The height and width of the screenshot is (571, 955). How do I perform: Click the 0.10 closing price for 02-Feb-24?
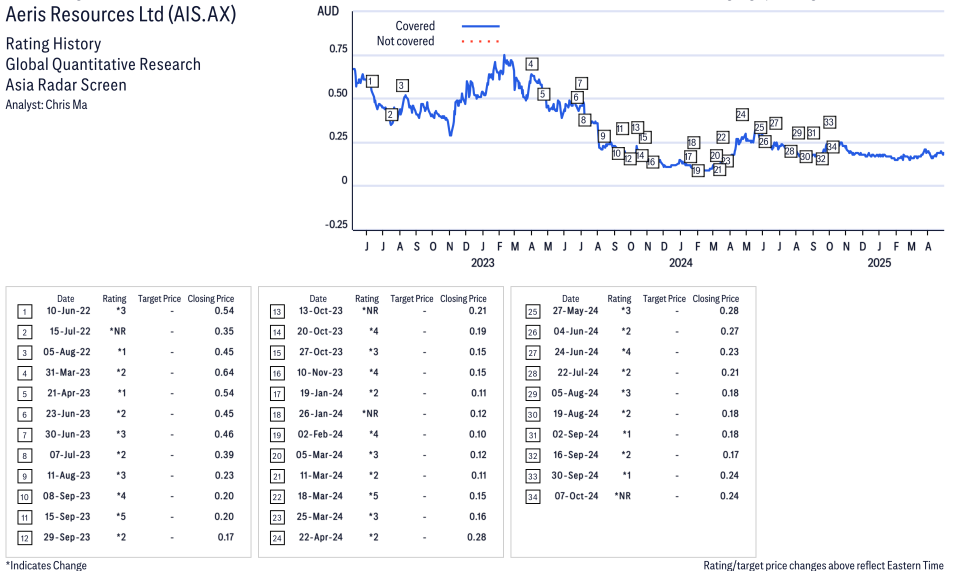tap(478, 435)
